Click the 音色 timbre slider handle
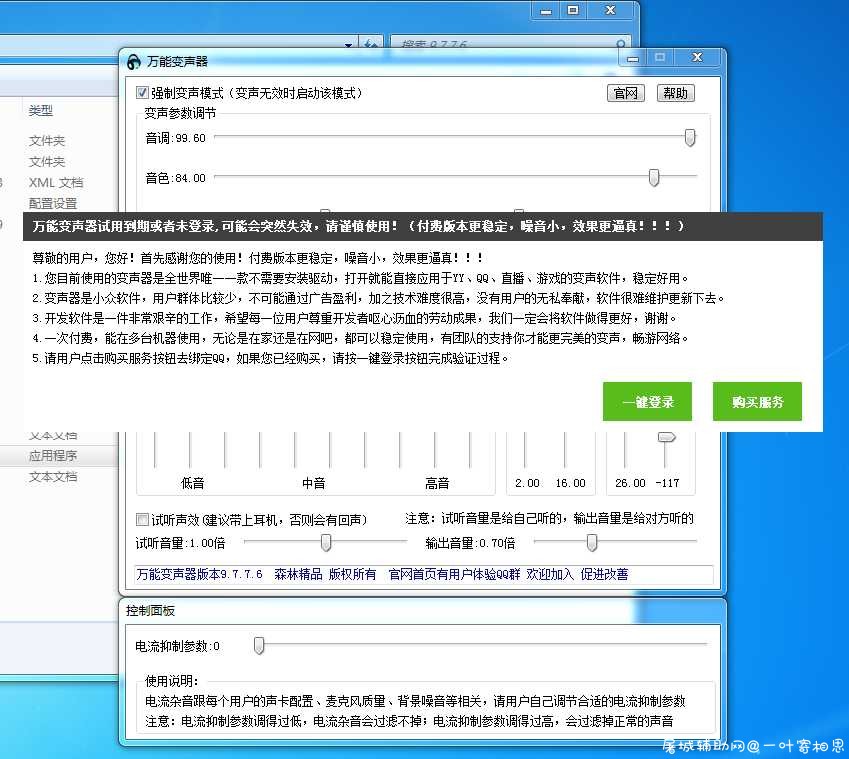This screenshot has height=759, width=849. [x=654, y=177]
